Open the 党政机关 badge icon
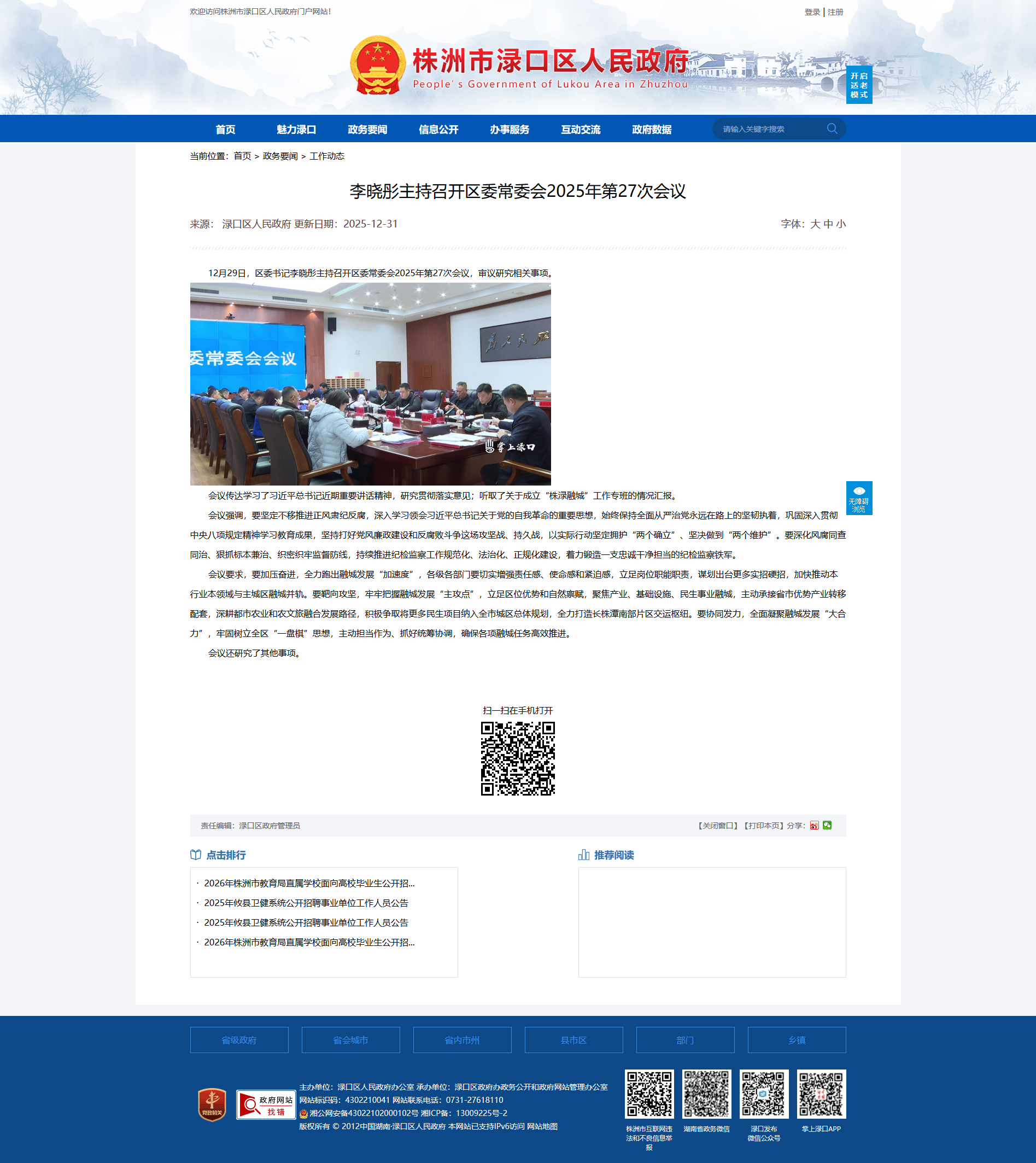Viewport: 1036px width, 1163px height. (212, 1104)
